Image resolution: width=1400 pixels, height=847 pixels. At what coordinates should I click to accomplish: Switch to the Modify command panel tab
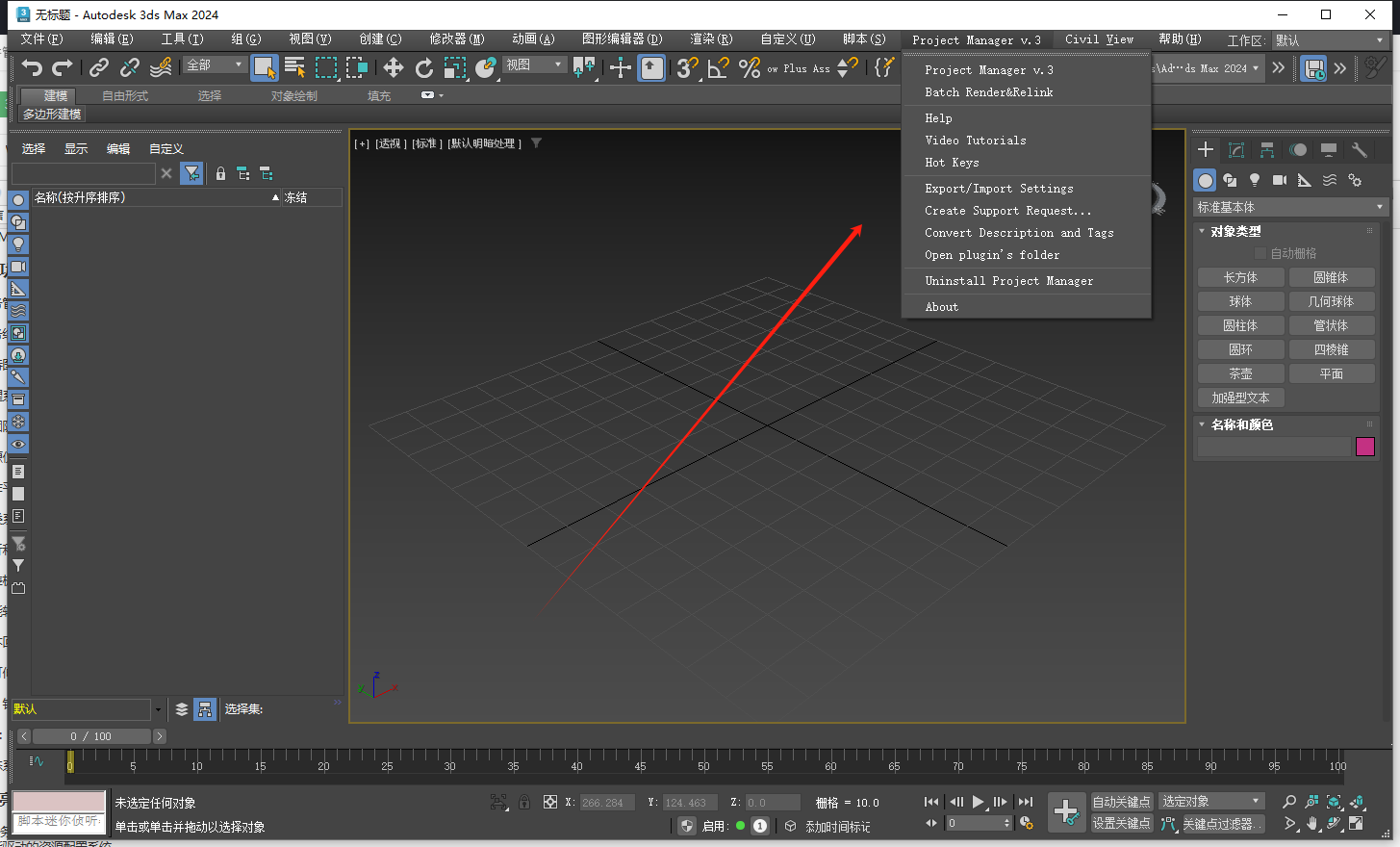pyautogui.click(x=1236, y=149)
